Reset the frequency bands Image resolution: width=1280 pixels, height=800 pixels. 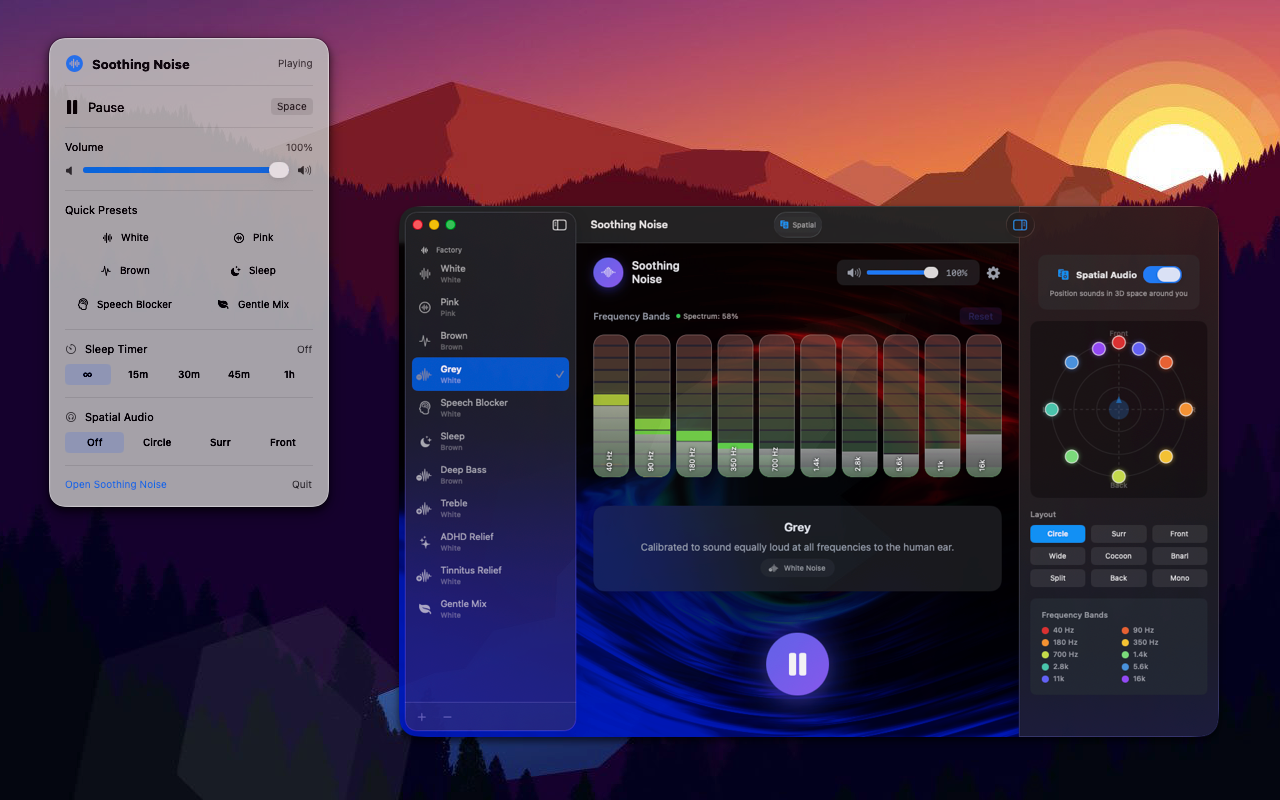point(980,316)
